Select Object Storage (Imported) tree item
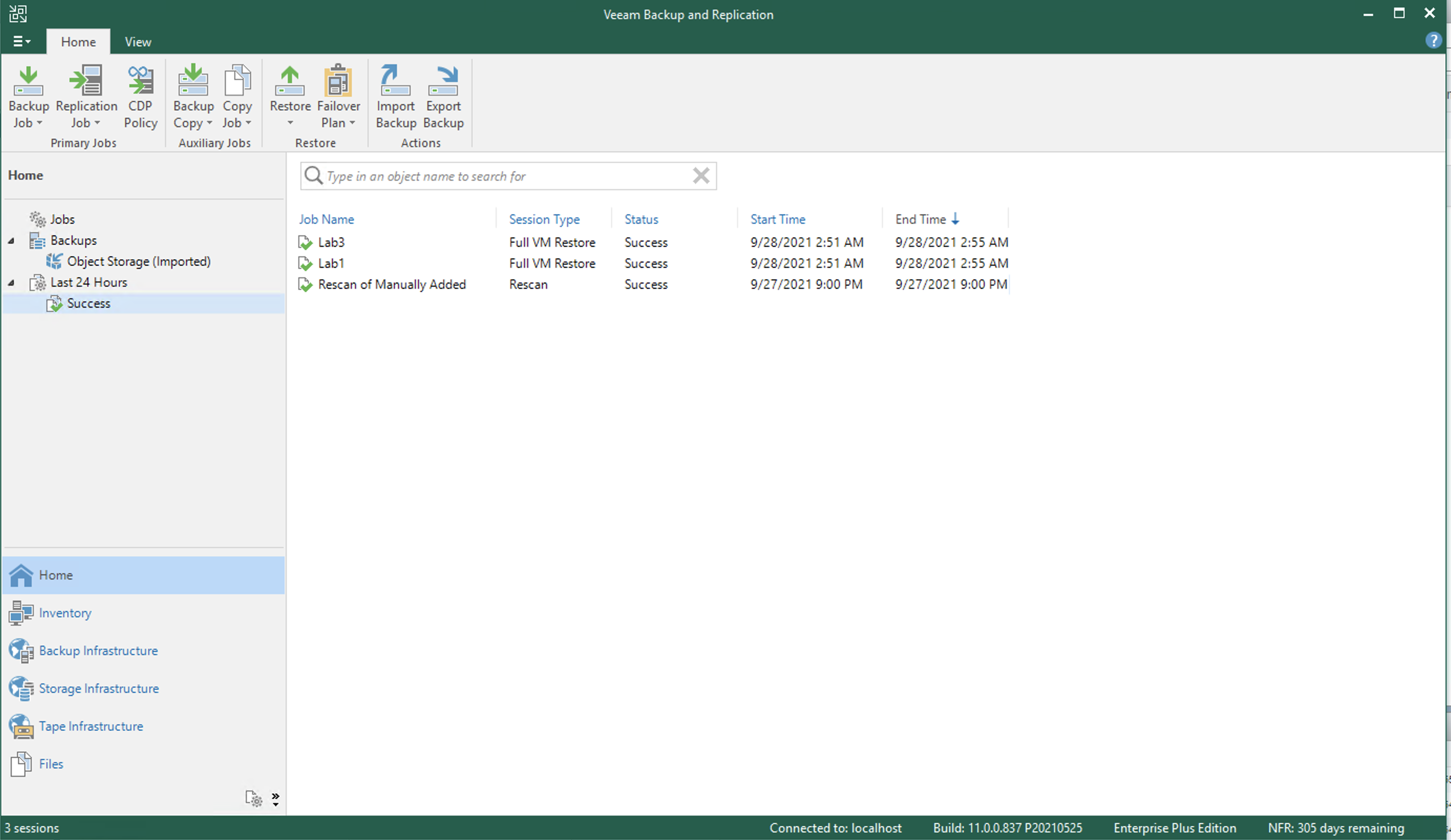This screenshot has width=1451, height=840. pyautogui.click(x=139, y=261)
